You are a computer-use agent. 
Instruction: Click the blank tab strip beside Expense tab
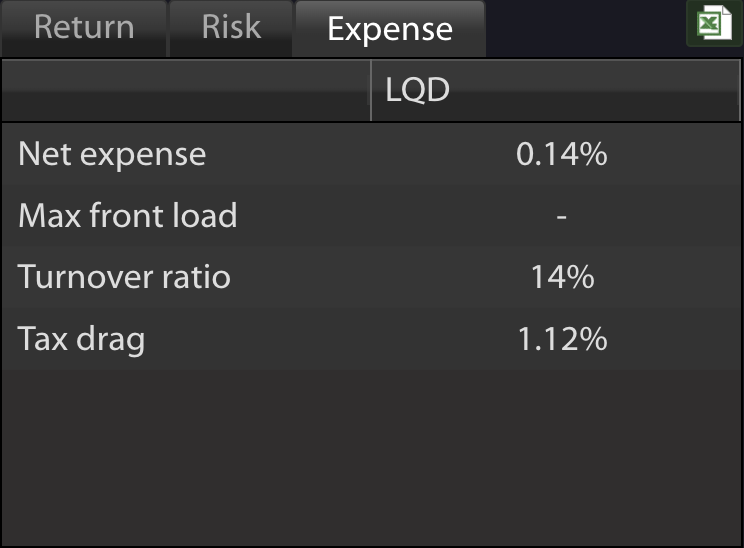[x=586, y=28]
